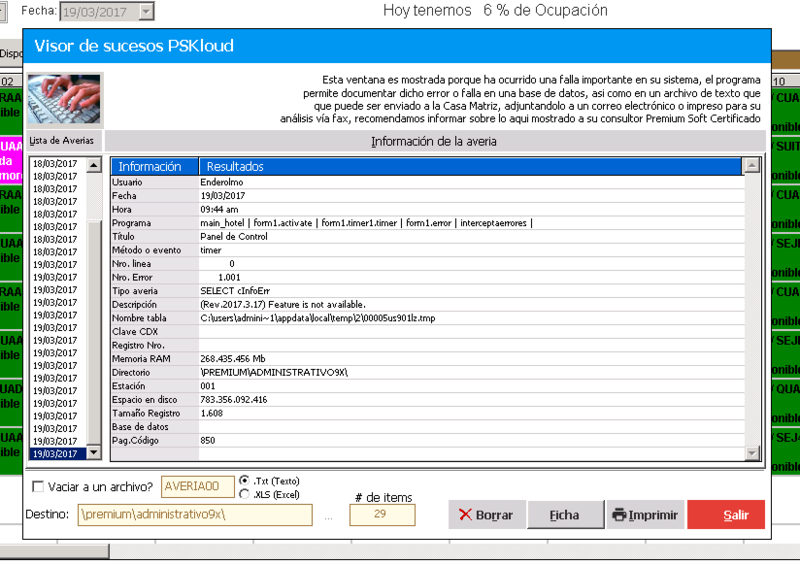Click the 'Registro Nro.' row label
The image size is (800, 565).
pyautogui.click(x=138, y=346)
